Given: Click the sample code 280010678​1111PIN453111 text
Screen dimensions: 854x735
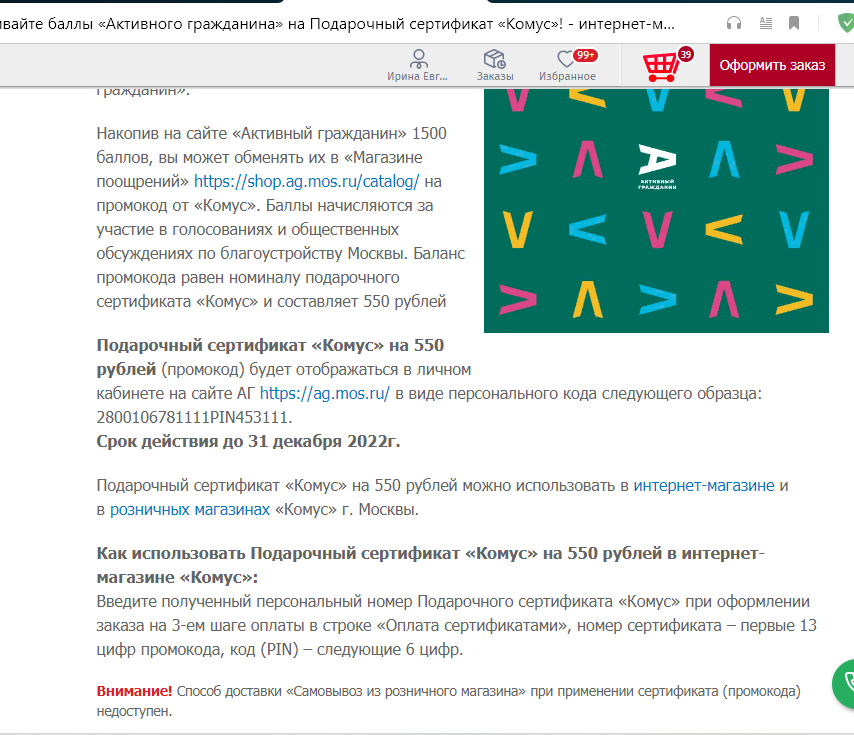Looking at the screenshot, I should coord(194,417).
